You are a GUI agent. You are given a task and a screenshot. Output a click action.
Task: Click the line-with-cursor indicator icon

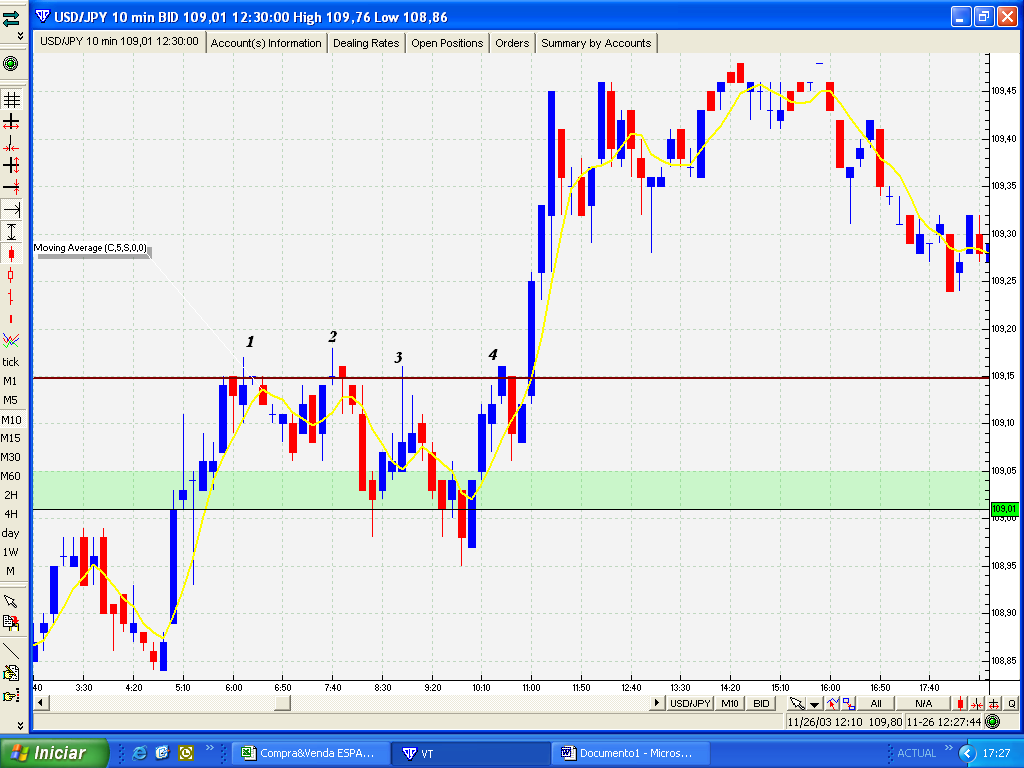pos(832,703)
